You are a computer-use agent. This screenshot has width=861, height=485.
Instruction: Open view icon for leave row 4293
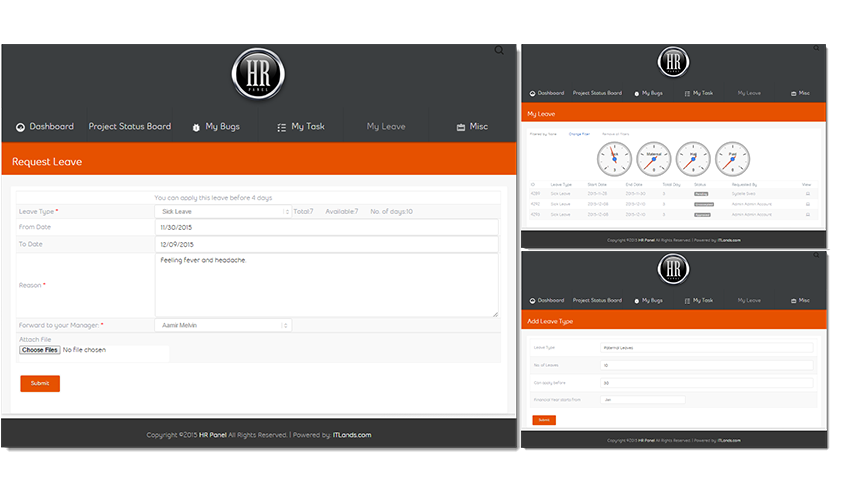(808, 215)
